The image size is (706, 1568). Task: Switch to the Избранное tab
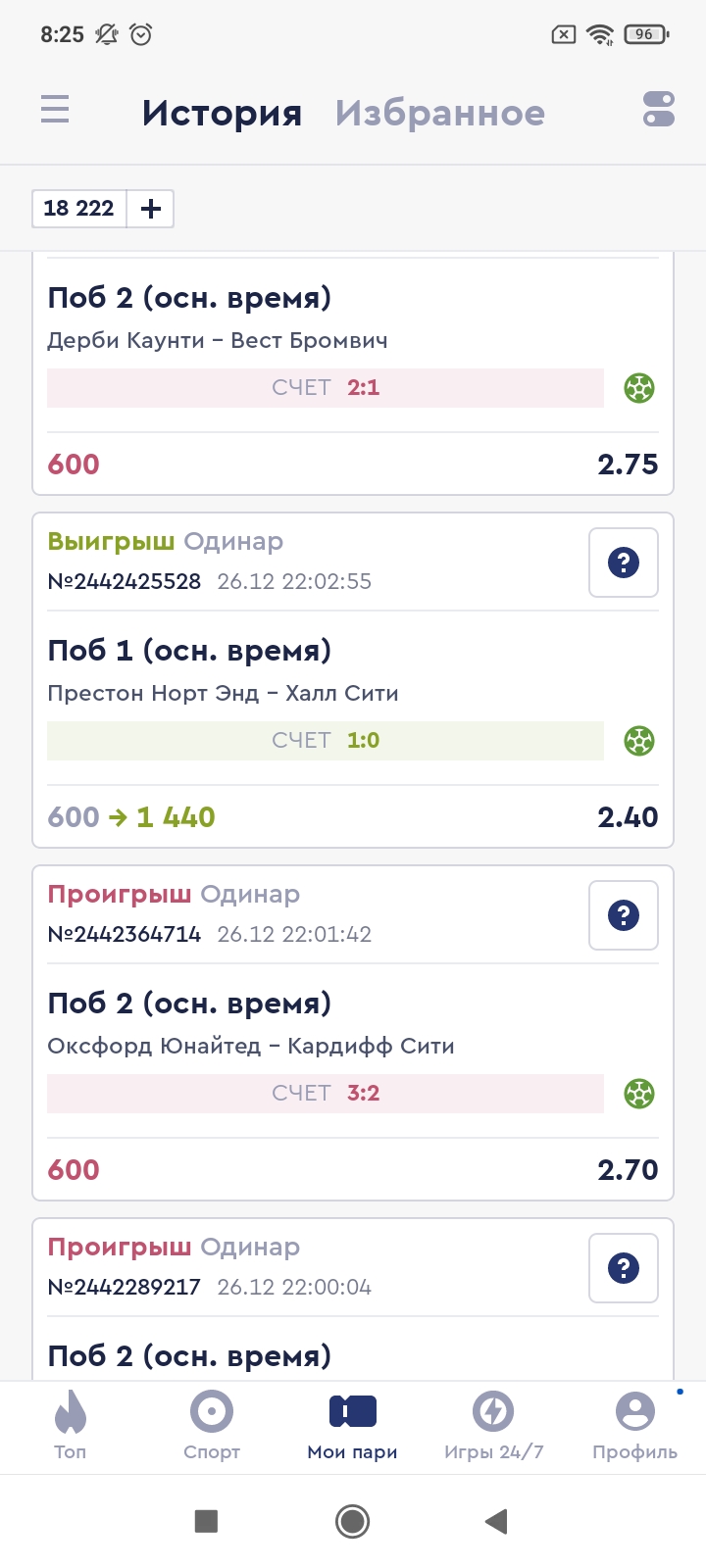tap(439, 114)
